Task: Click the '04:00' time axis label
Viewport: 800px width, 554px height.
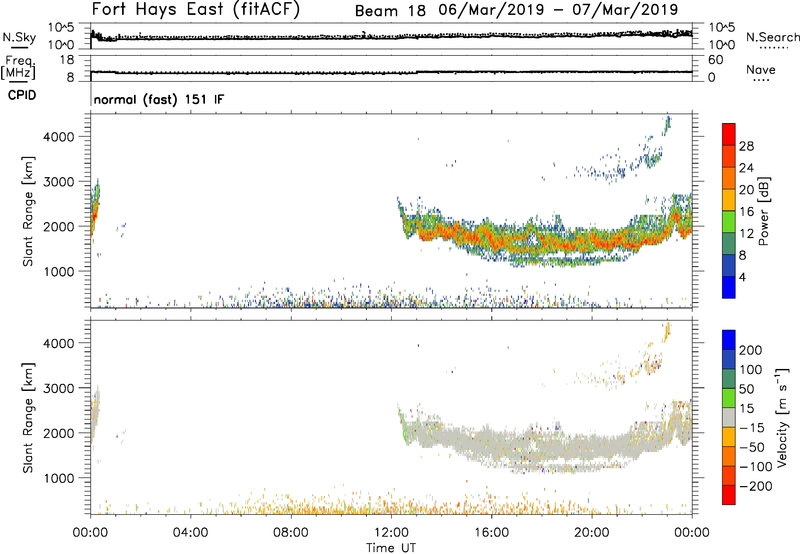Action: 190,533
